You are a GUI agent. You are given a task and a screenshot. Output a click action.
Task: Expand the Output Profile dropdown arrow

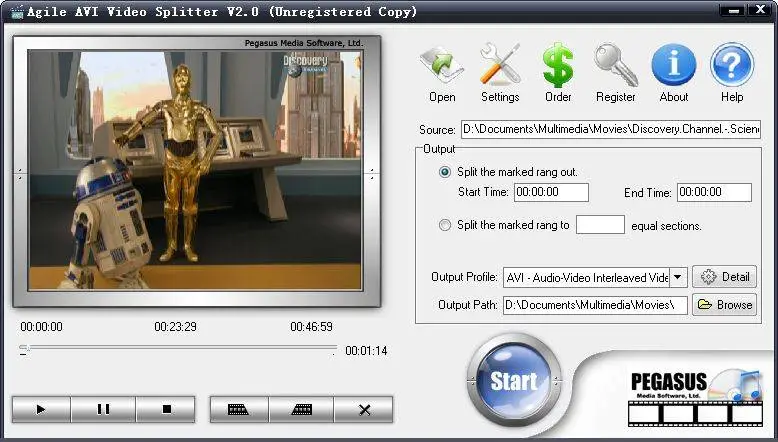click(678, 277)
